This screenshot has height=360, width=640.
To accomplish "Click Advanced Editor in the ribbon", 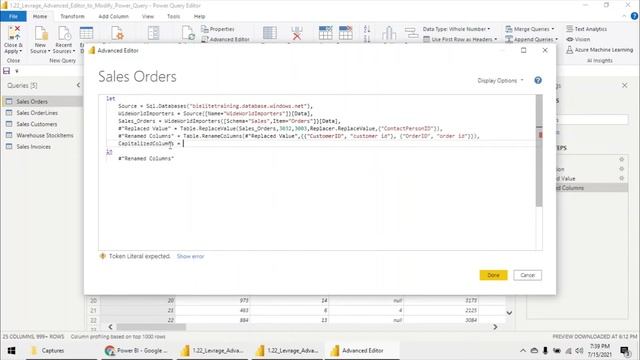I will tap(225, 39).
